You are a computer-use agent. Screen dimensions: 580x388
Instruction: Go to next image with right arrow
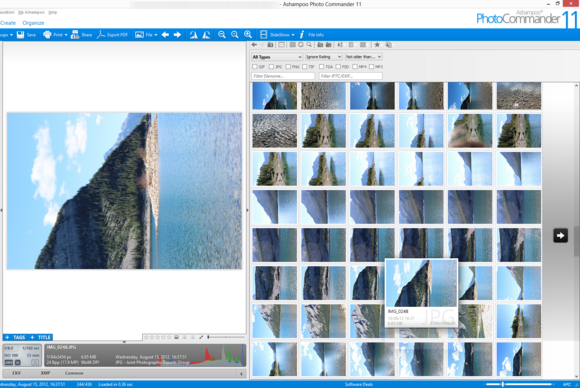tap(178, 35)
